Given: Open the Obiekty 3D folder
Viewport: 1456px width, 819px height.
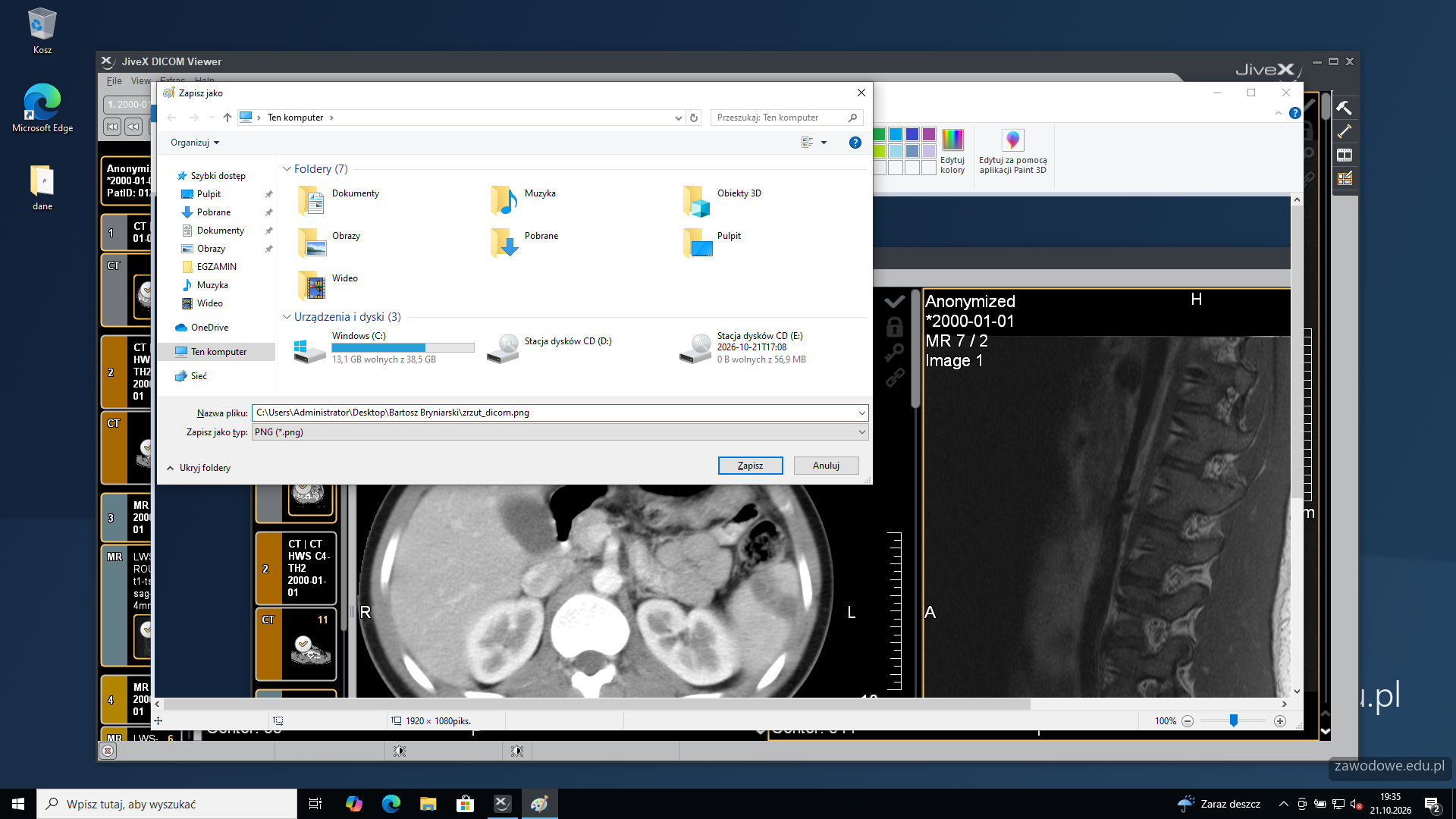Looking at the screenshot, I should tap(723, 201).
